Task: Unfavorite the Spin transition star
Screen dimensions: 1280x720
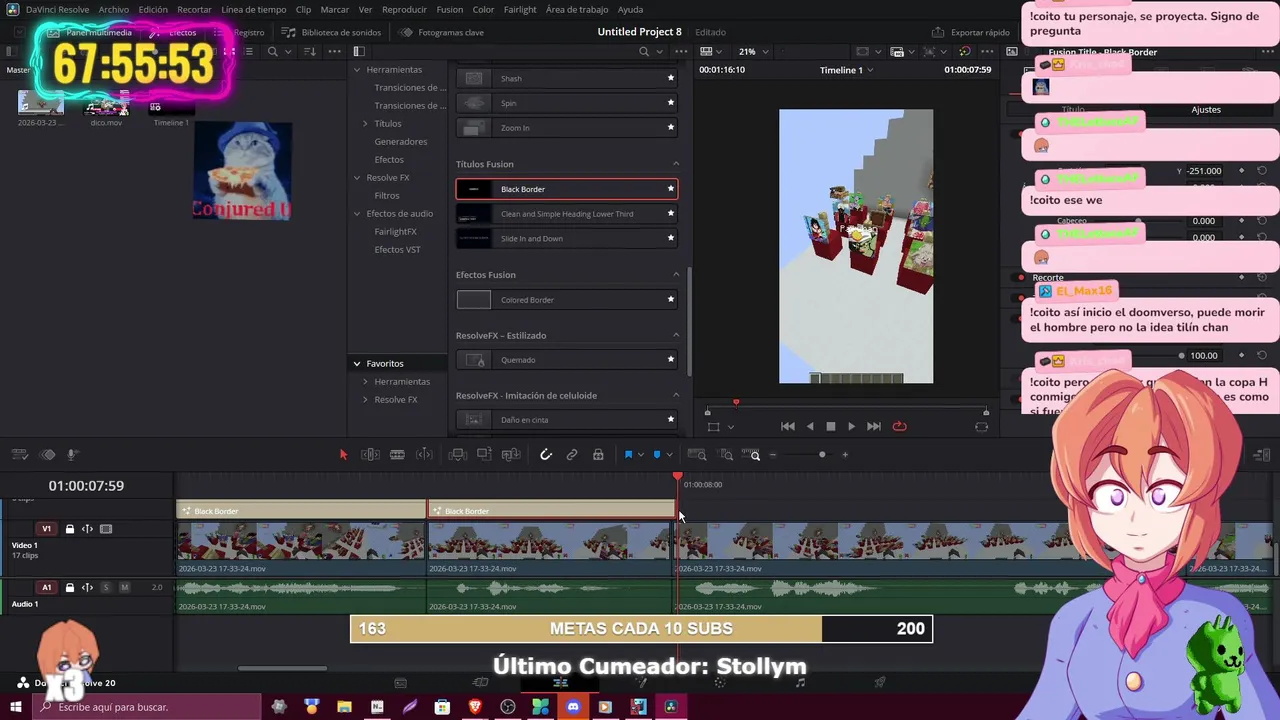Action: [x=671, y=103]
